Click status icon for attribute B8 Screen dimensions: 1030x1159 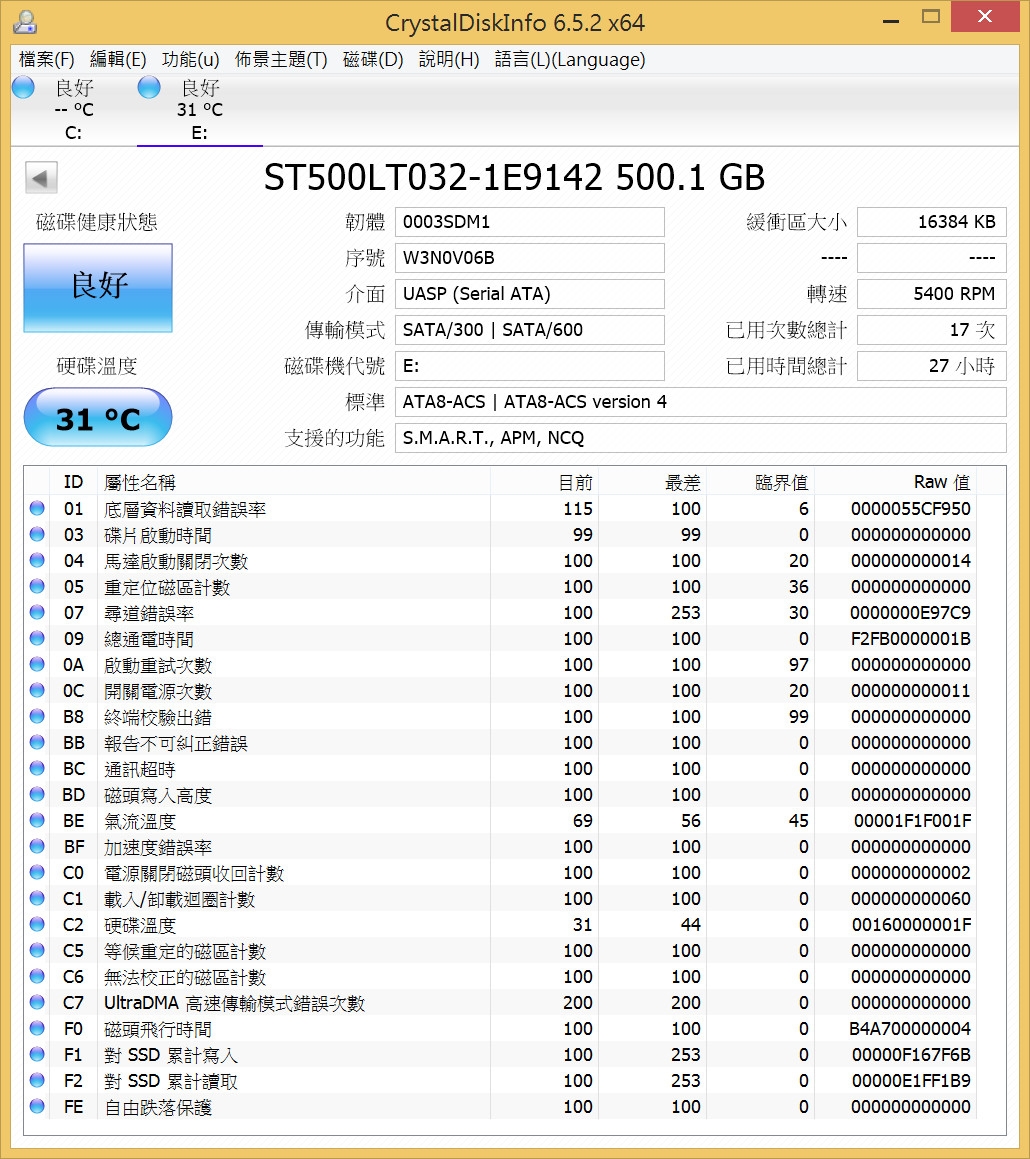(37, 716)
